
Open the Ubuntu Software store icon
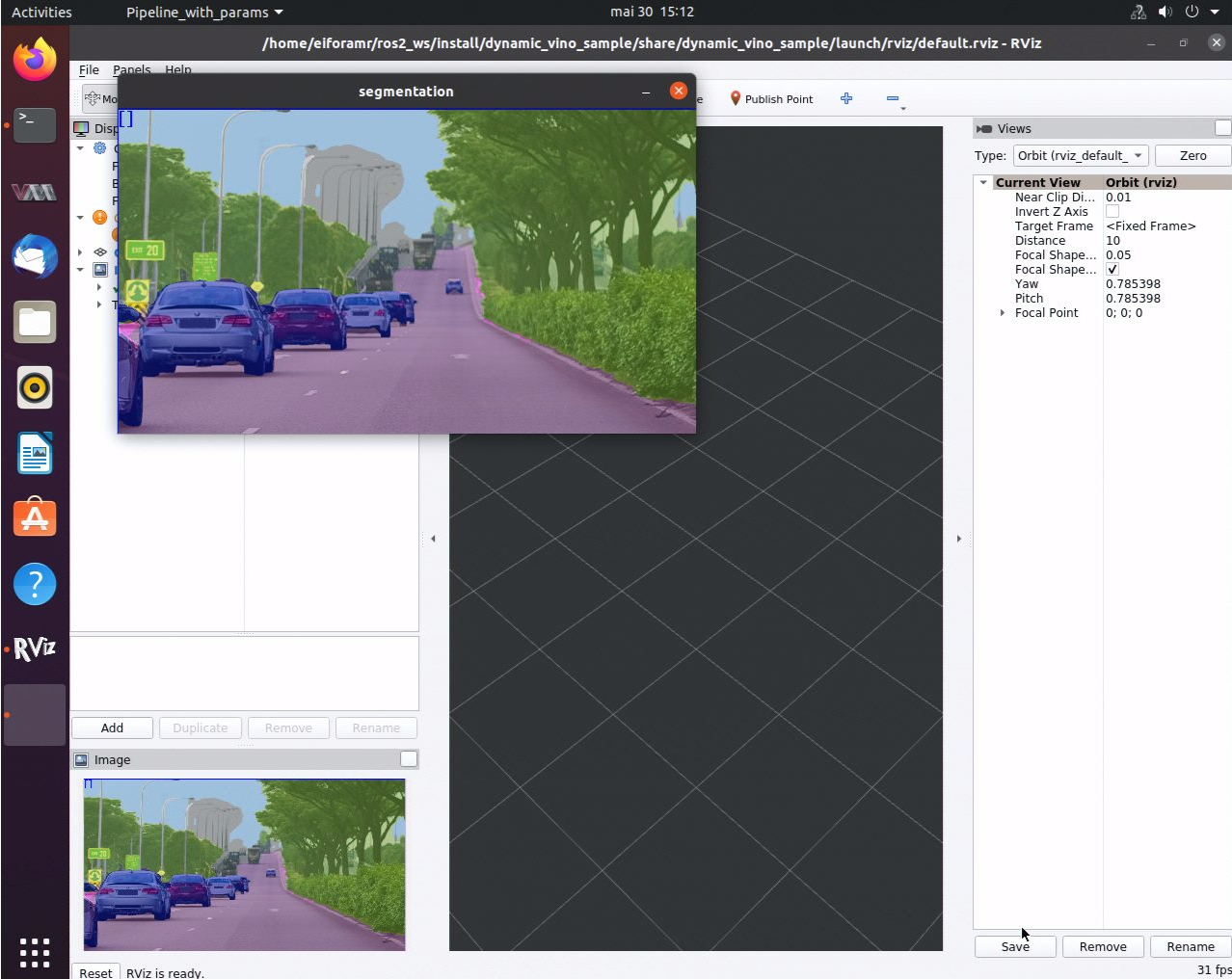click(x=35, y=518)
